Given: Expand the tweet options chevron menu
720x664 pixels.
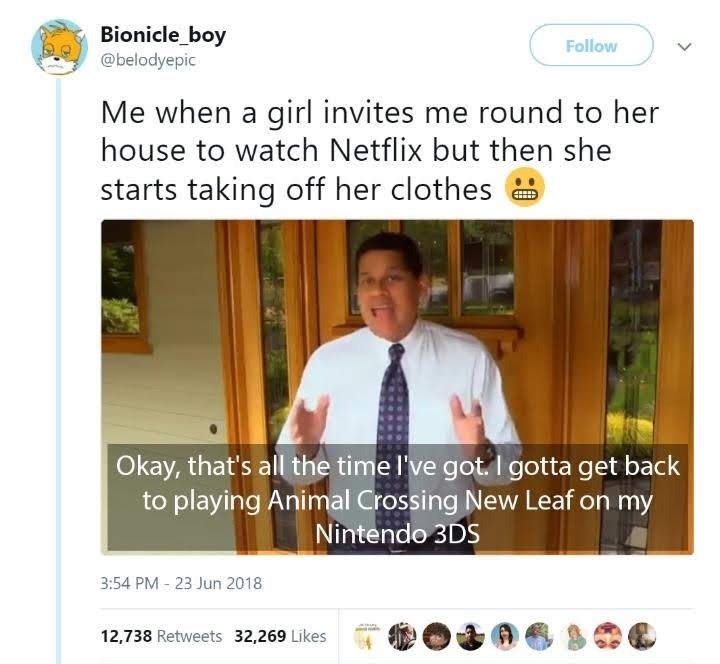Looking at the screenshot, I should [684, 46].
